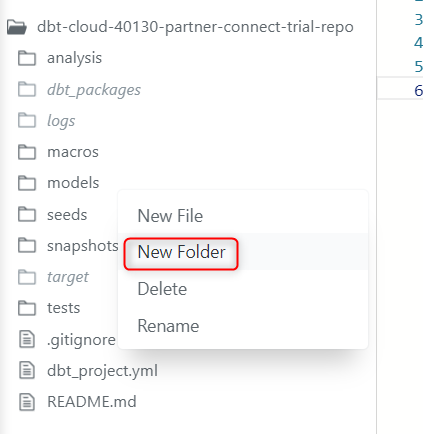Click the .gitignore file icon

(x=27, y=340)
